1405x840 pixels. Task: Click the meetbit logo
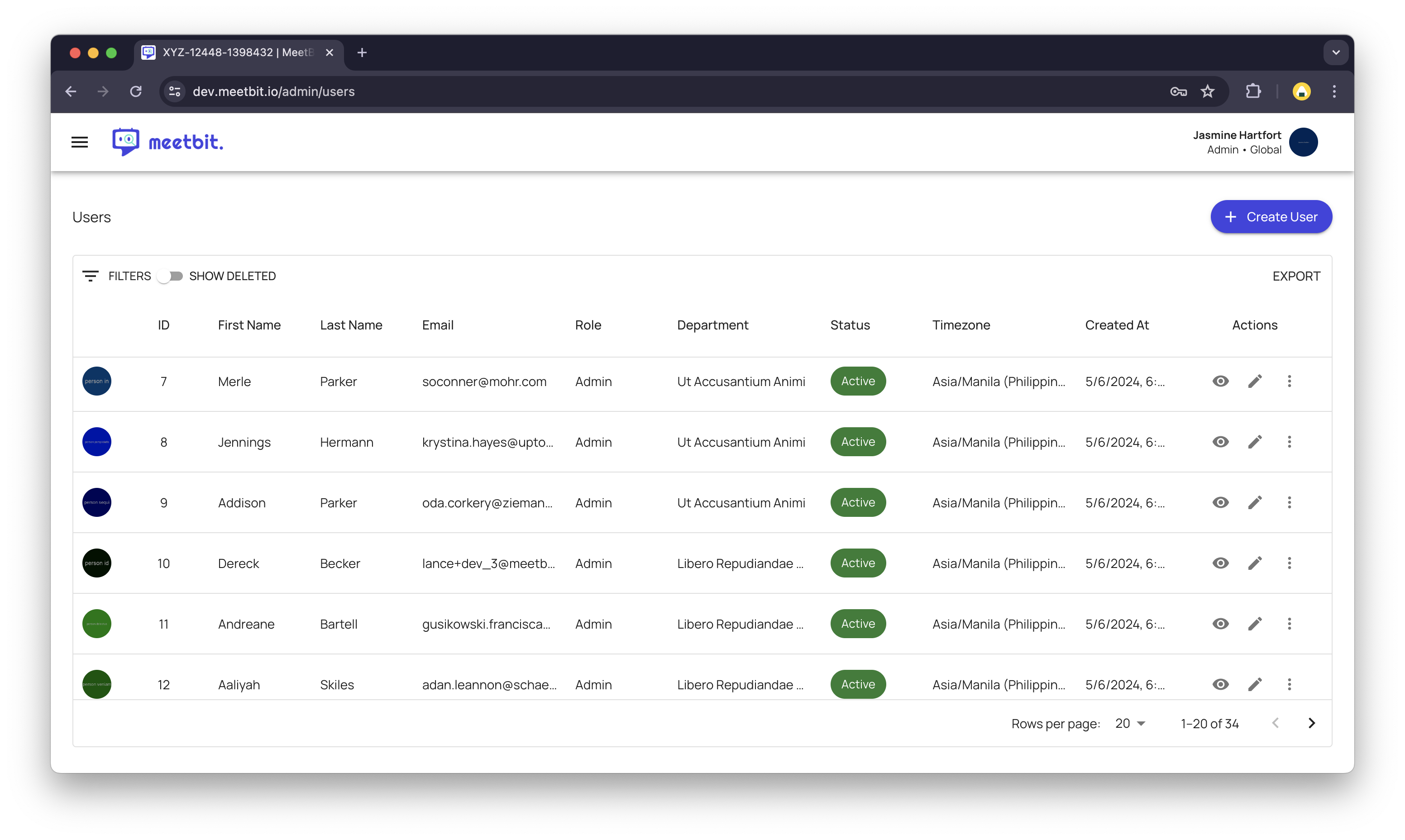pos(167,142)
